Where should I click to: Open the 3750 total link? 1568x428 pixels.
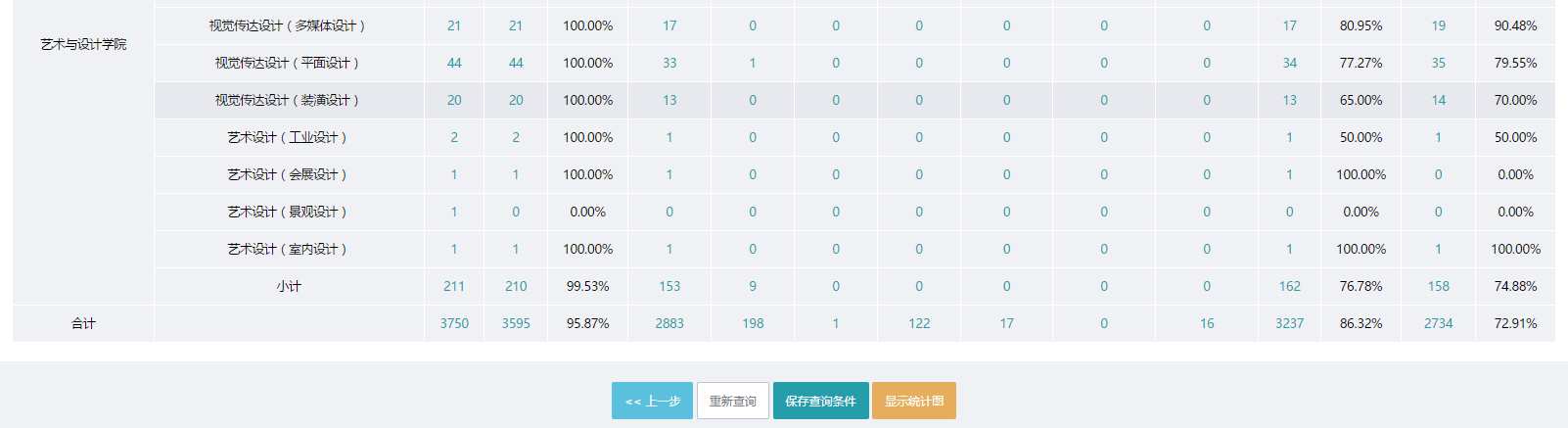(x=454, y=323)
